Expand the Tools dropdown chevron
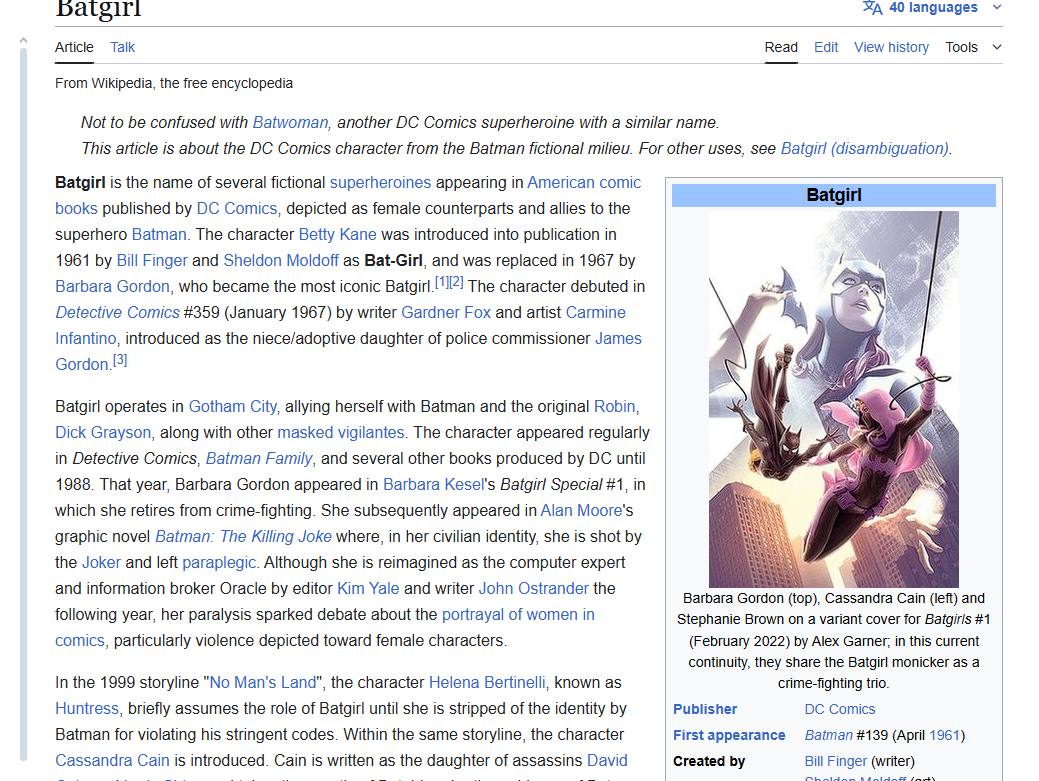 point(997,47)
